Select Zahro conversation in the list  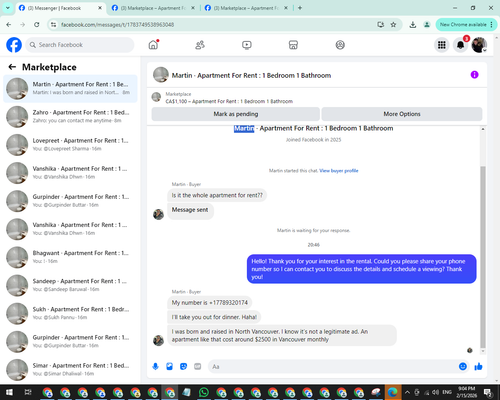tap(70, 117)
